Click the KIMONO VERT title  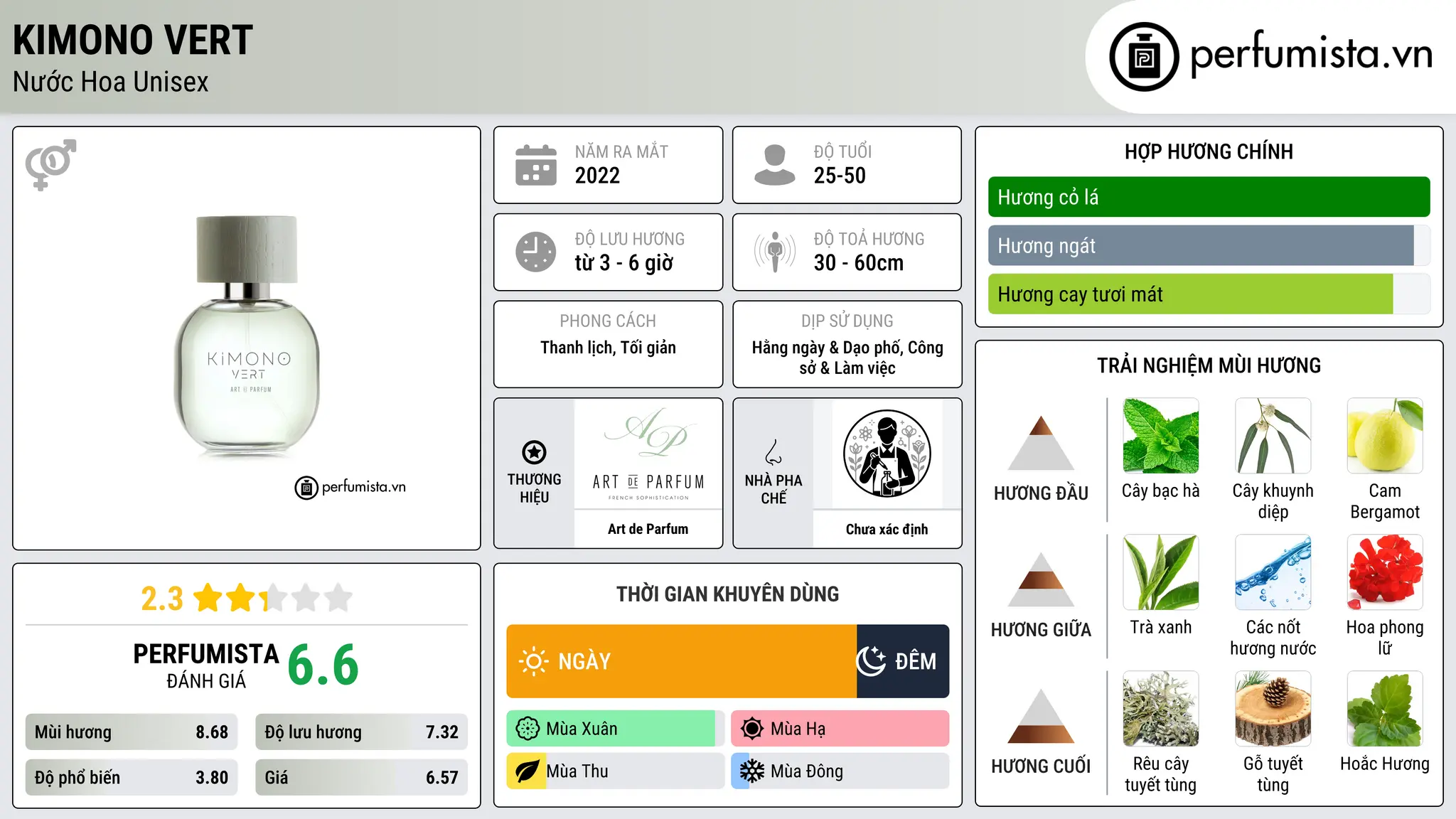click(x=133, y=40)
